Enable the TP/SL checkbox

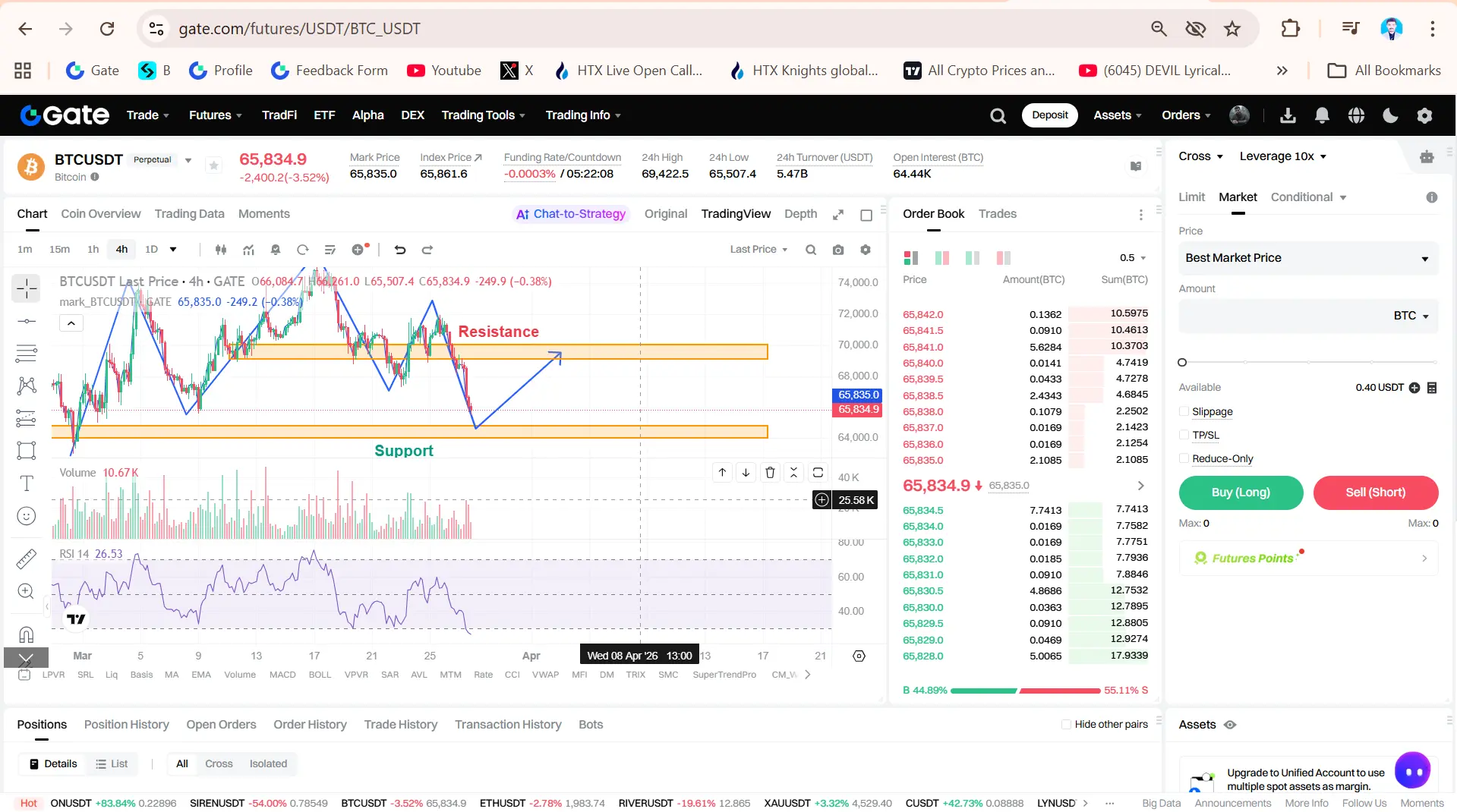(x=1184, y=435)
